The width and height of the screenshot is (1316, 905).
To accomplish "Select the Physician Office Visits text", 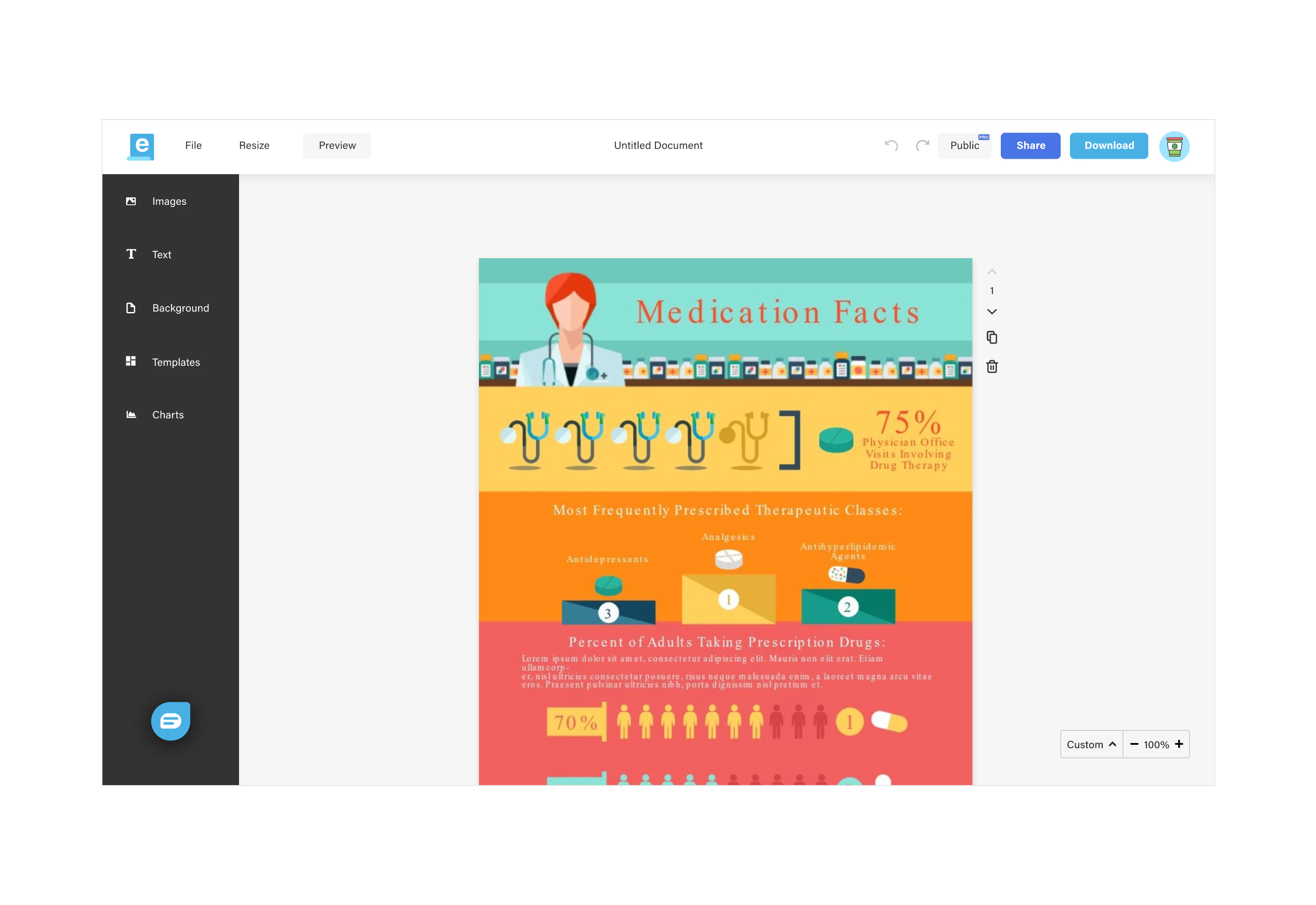I will [908, 454].
